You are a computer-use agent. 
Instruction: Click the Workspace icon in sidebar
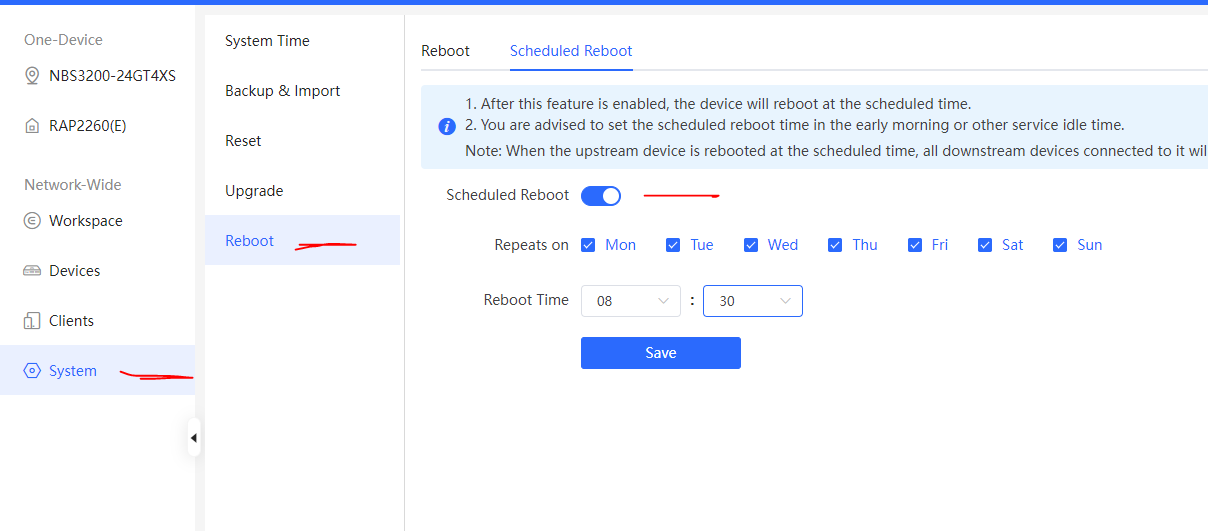click(32, 221)
